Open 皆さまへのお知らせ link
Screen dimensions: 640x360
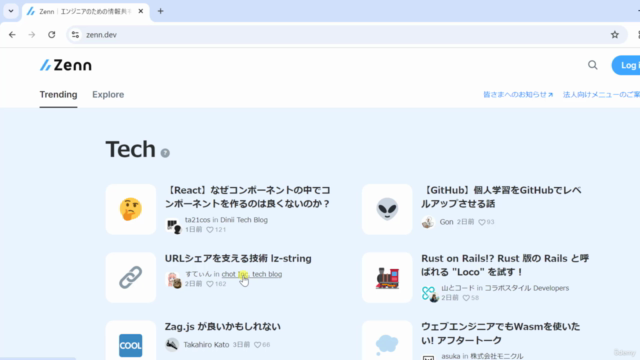point(518,95)
